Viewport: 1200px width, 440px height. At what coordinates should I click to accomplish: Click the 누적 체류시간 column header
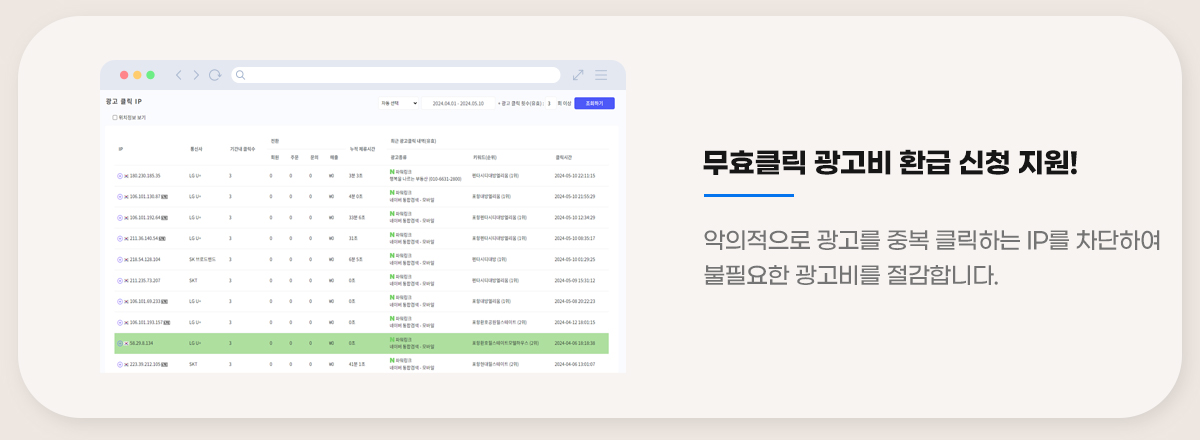(x=362, y=148)
